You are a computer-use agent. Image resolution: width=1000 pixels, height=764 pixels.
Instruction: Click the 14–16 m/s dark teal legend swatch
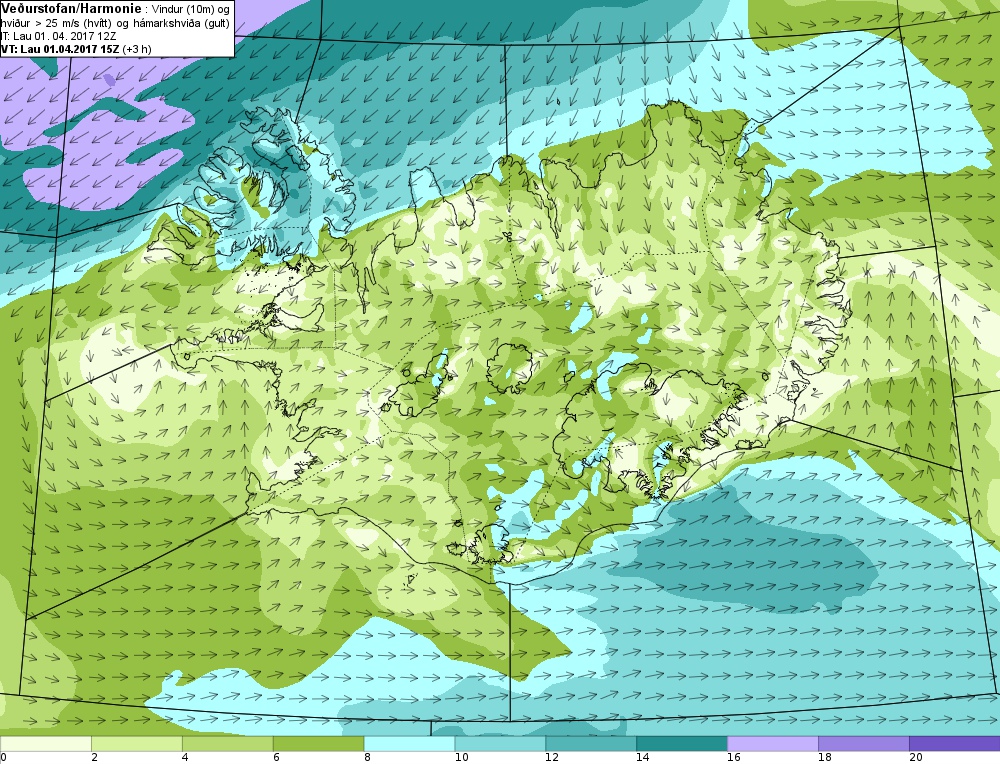coord(682,744)
